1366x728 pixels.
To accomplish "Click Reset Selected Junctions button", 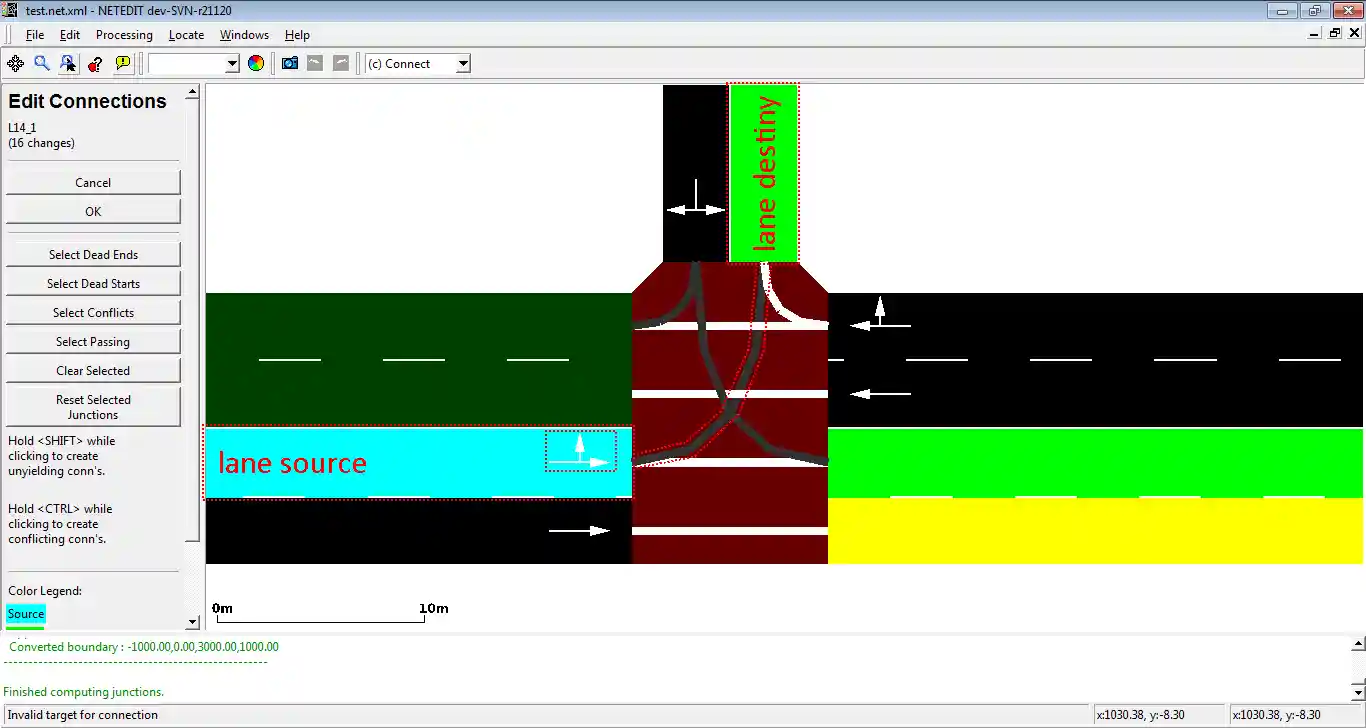I will tap(93, 407).
